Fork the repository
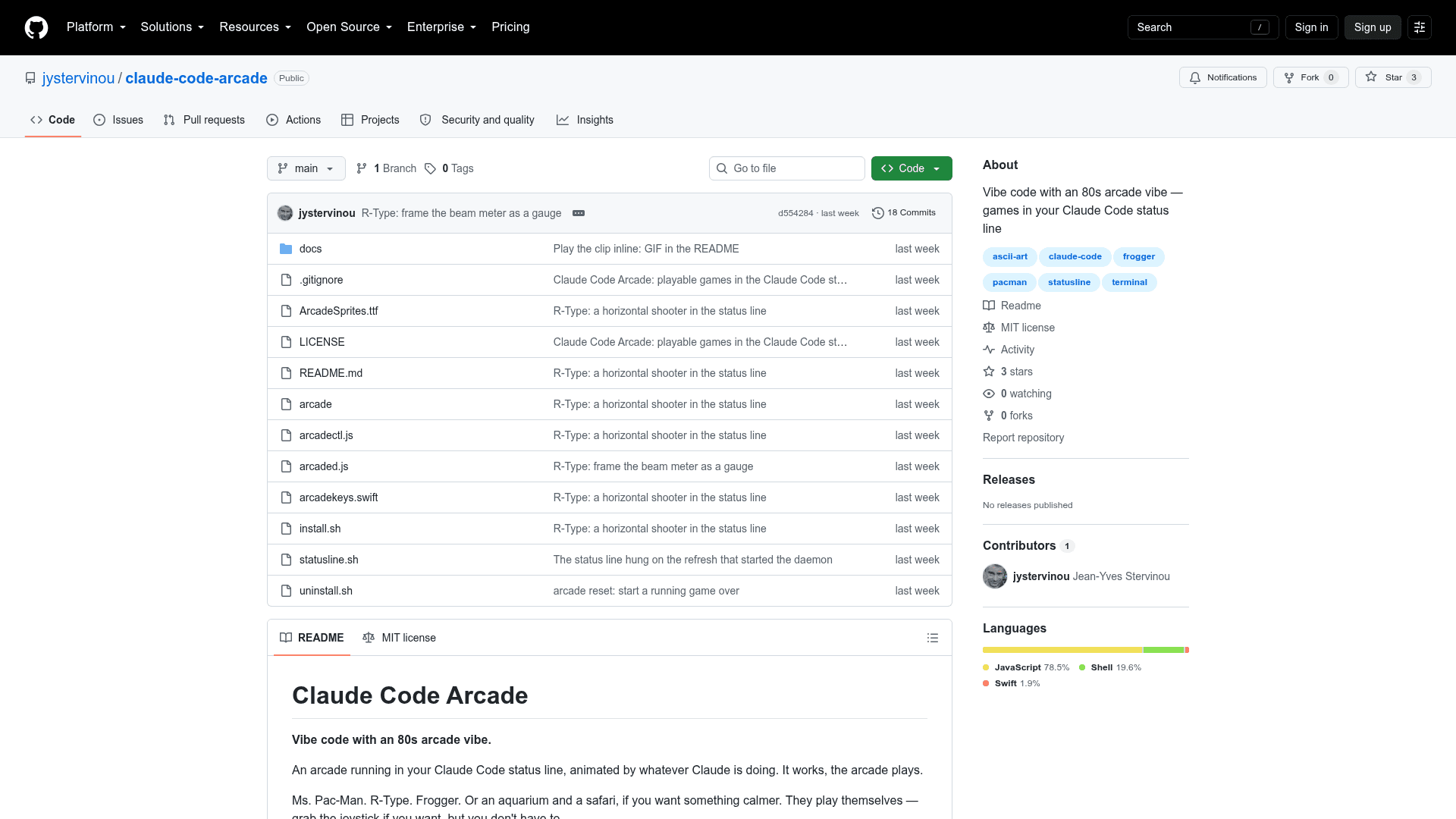Image resolution: width=1456 pixels, height=819 pixels. [x=1310, y=77]
